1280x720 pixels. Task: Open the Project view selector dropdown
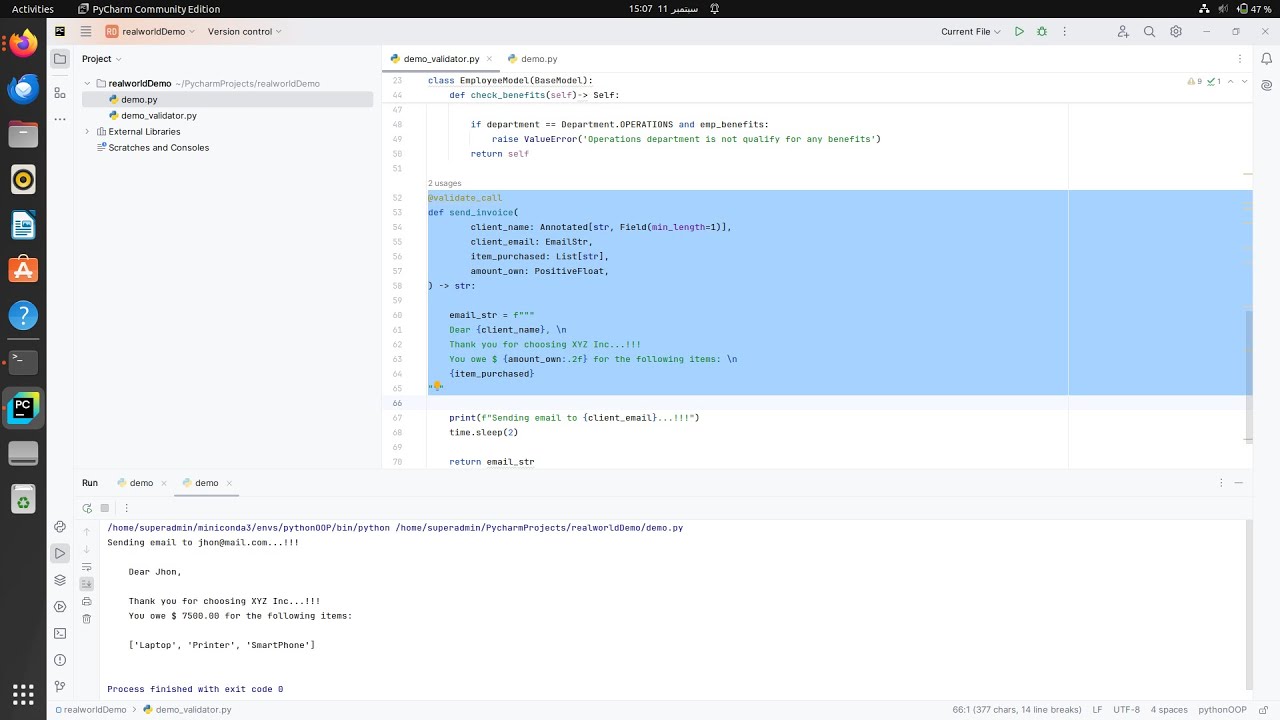point(103,59)
